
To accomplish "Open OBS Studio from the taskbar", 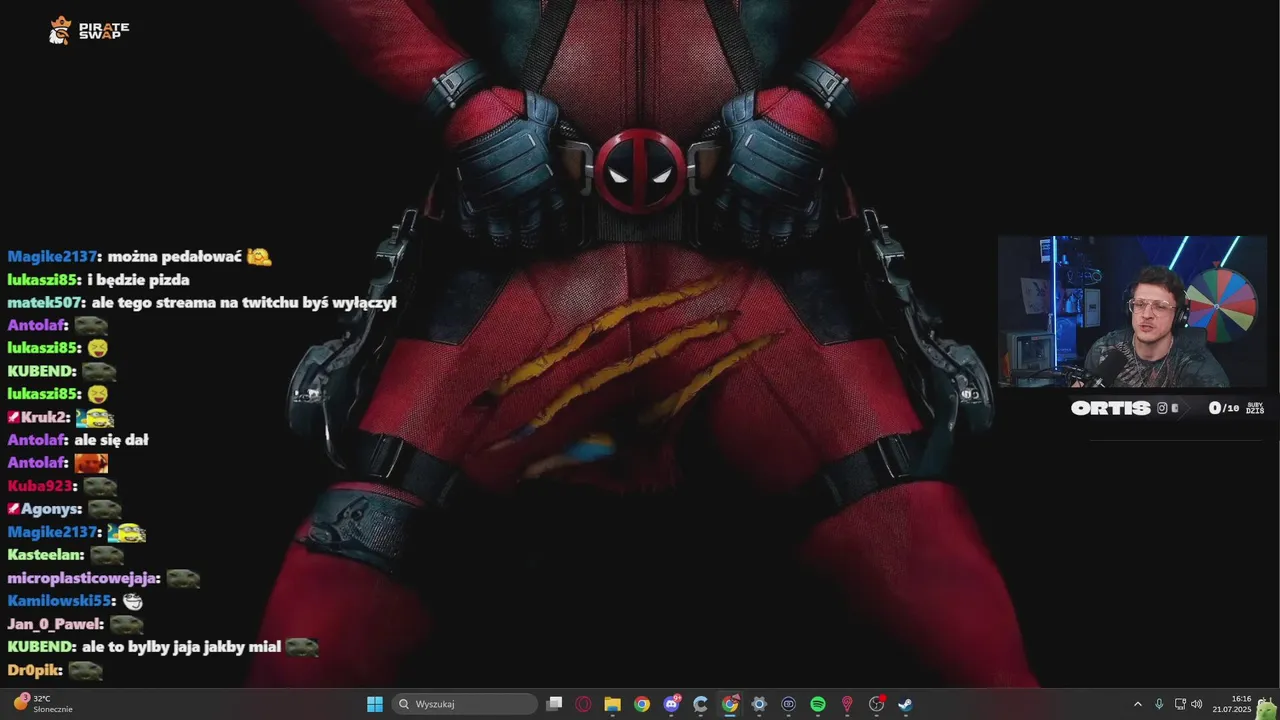I will pos(877,704).
